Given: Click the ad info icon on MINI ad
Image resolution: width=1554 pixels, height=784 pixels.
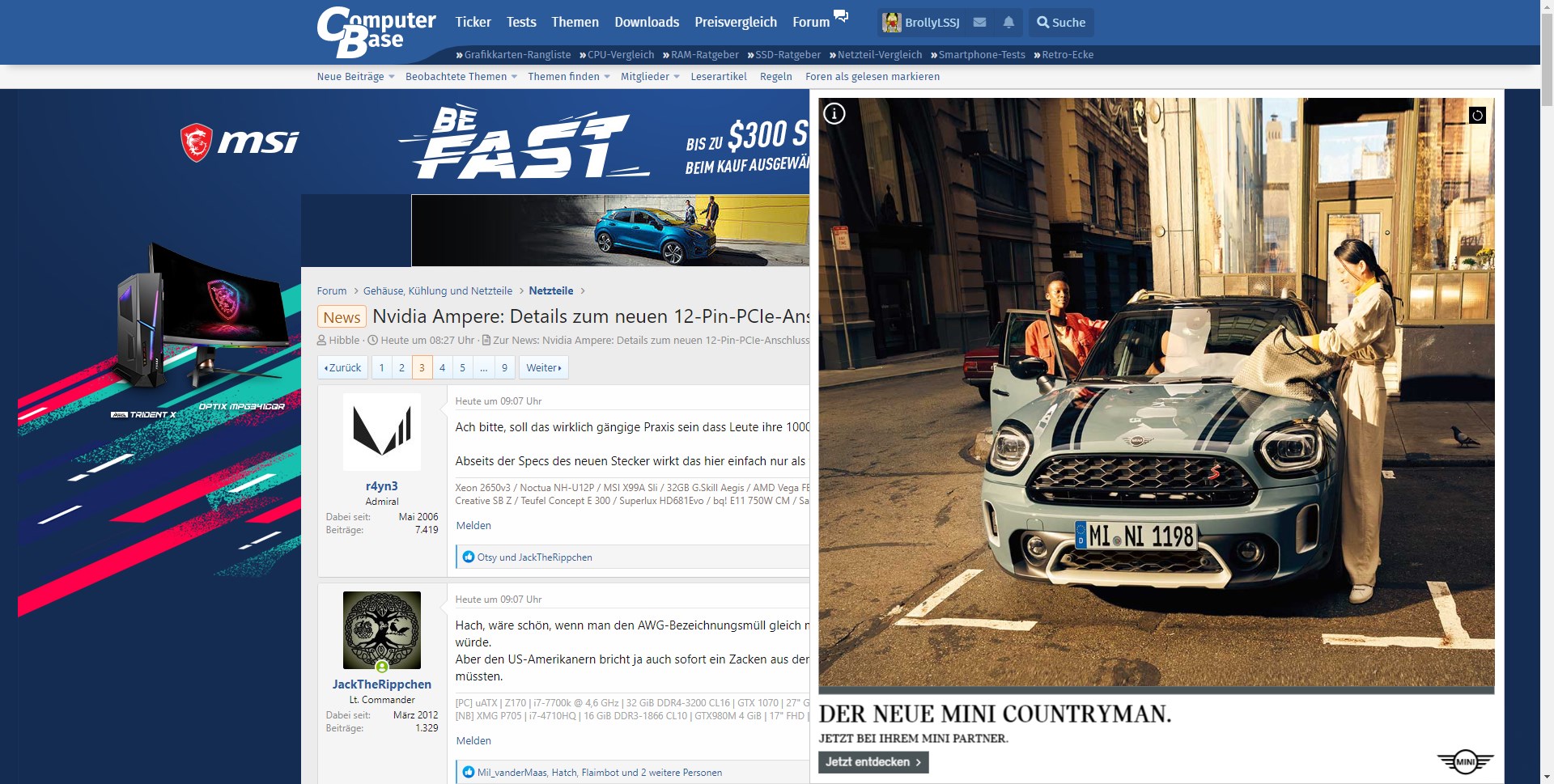Looking at the screenshot, I should 834,113.
